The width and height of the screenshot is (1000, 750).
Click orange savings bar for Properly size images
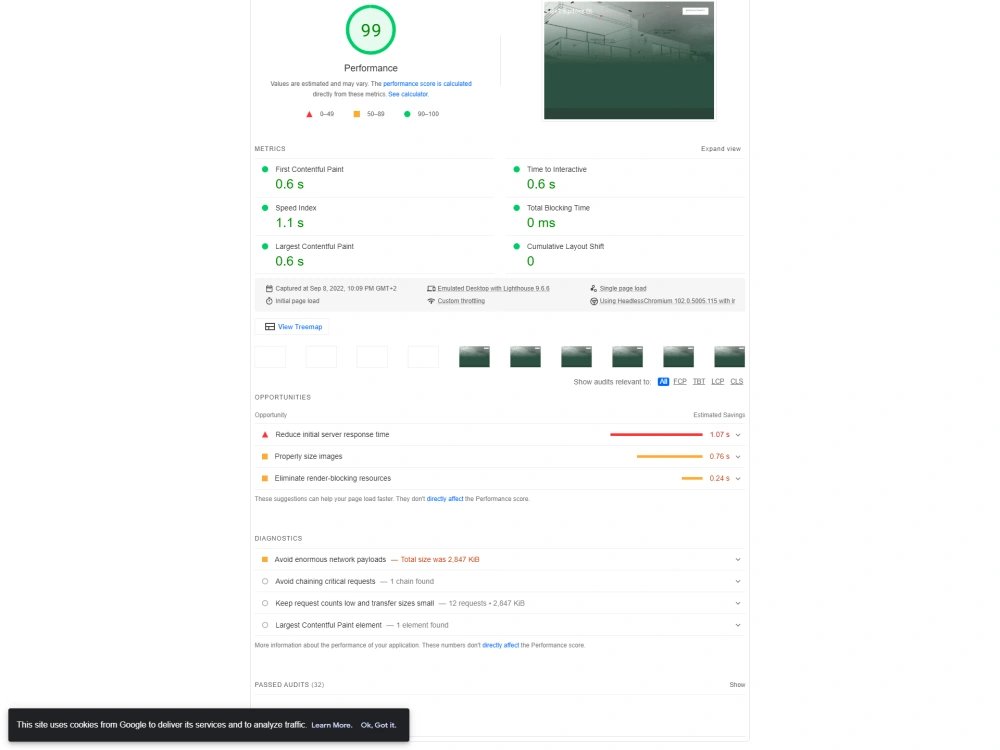[x=670, y=457]
